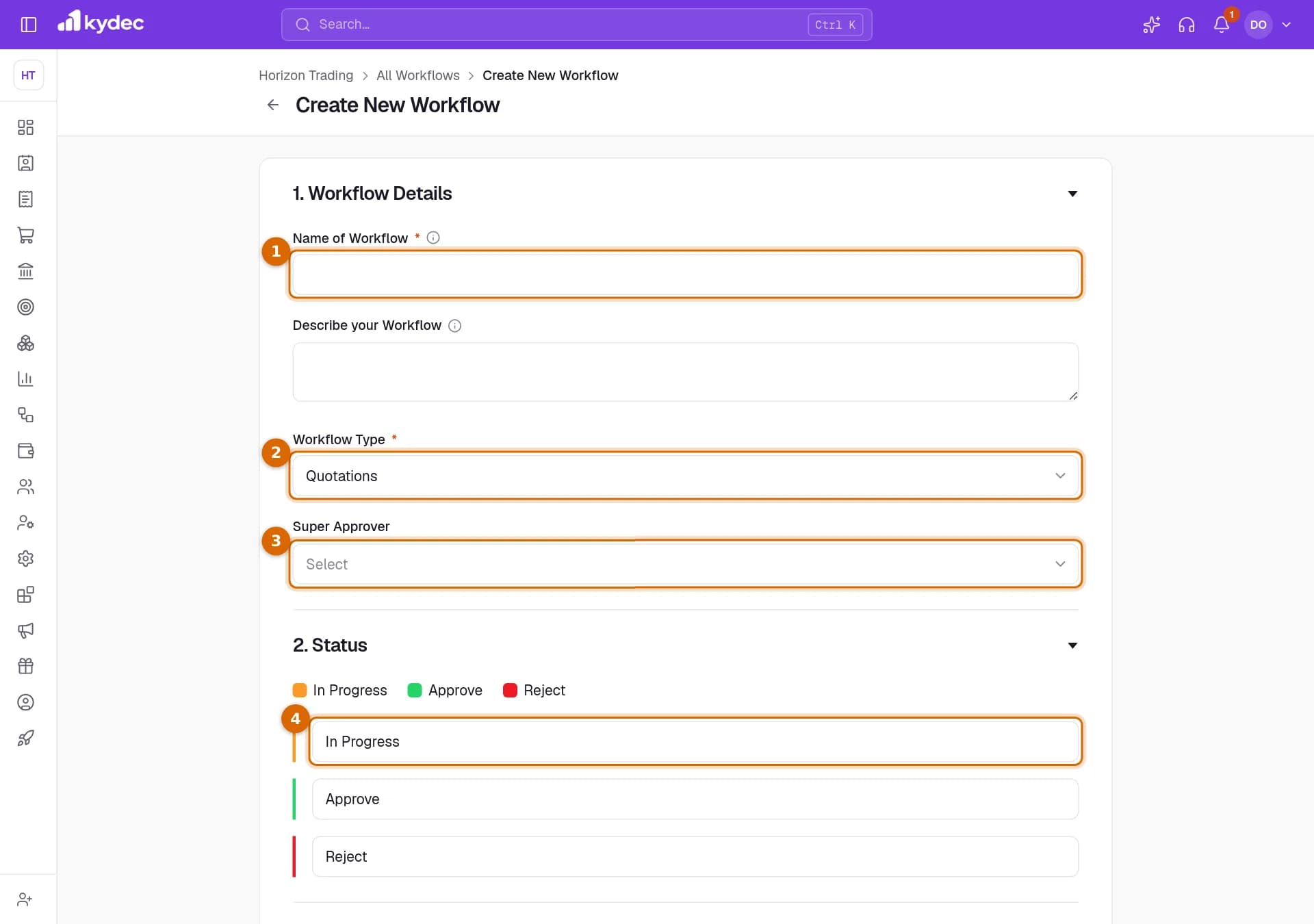Open the add-ons blocks sidebar icon
The image size is (1314, 924).
tap(25, 594)
